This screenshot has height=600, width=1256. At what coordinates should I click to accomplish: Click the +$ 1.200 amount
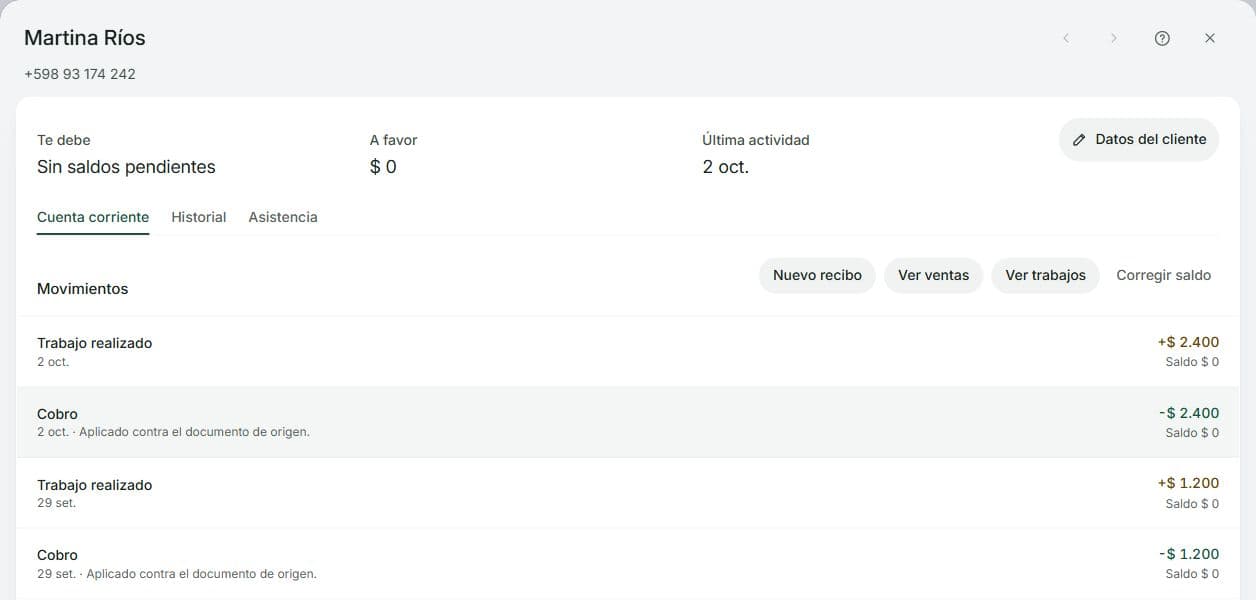pos(1188,483)
